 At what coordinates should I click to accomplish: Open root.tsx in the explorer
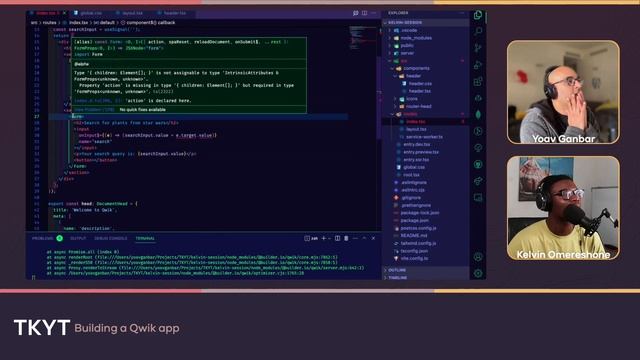click(411, 175)
